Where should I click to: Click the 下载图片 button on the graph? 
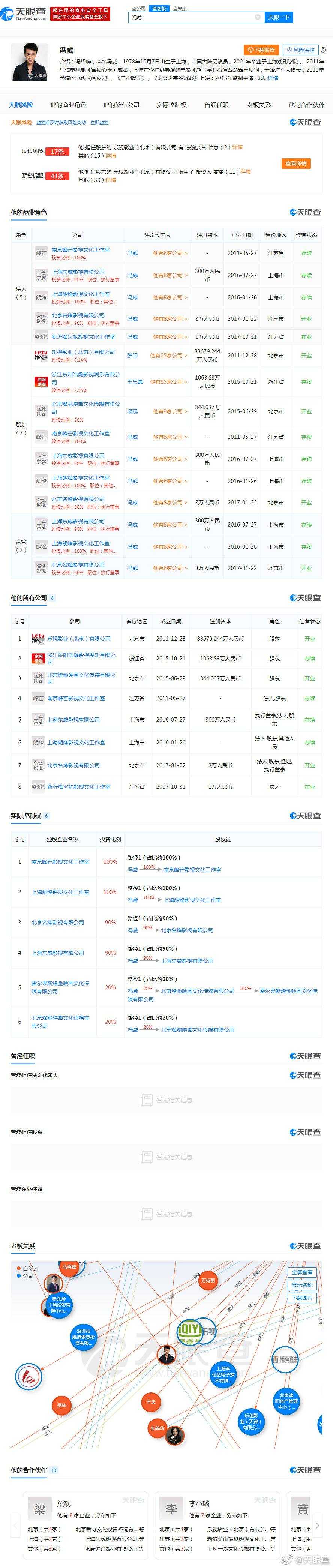pyautogui.click(x=302, y=1298)
